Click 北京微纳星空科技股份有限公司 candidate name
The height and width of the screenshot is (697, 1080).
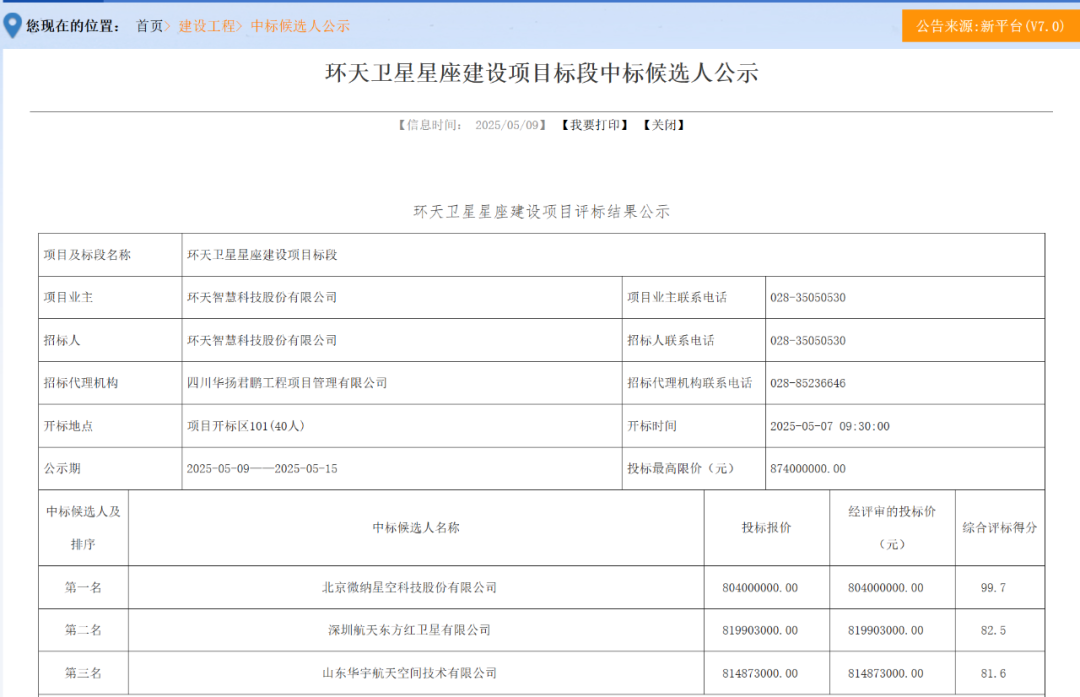click(409, 587)
